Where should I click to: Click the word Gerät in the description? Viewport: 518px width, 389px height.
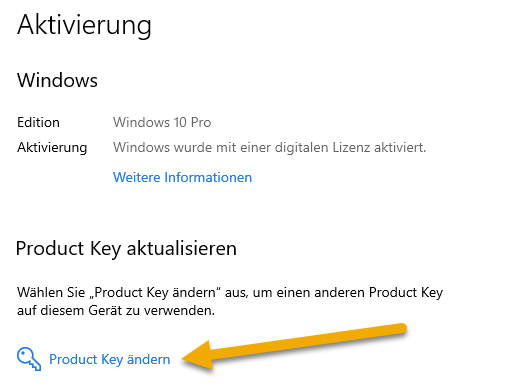click(101, 311)
